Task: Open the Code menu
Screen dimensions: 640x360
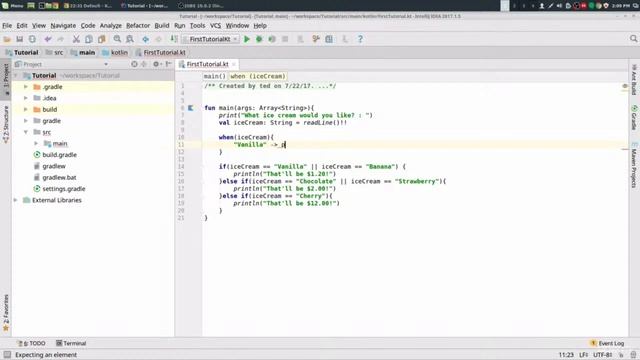Action: click(88, 25)
